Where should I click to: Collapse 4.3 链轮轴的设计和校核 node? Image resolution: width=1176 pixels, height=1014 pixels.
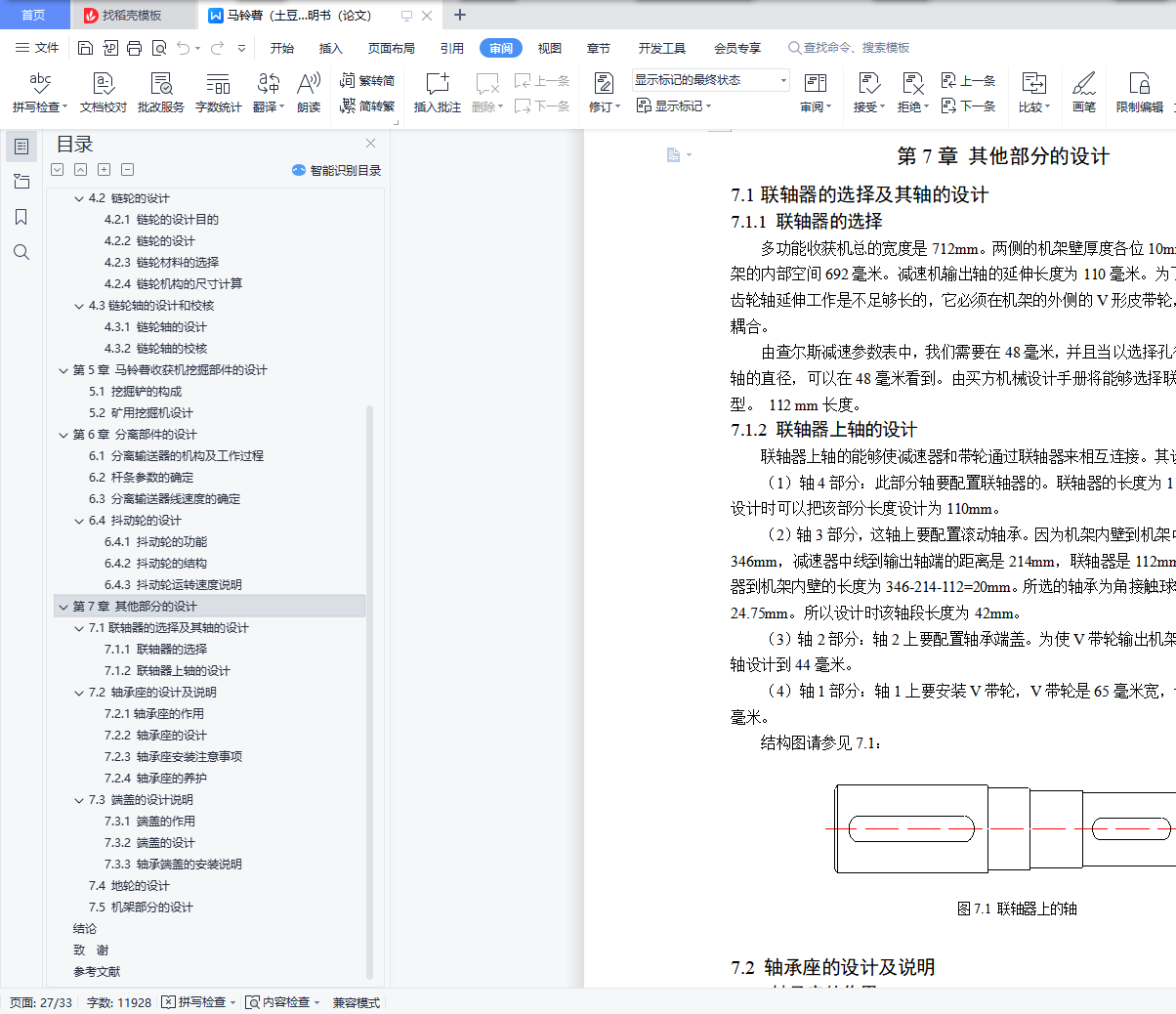(x=79, y=306)
